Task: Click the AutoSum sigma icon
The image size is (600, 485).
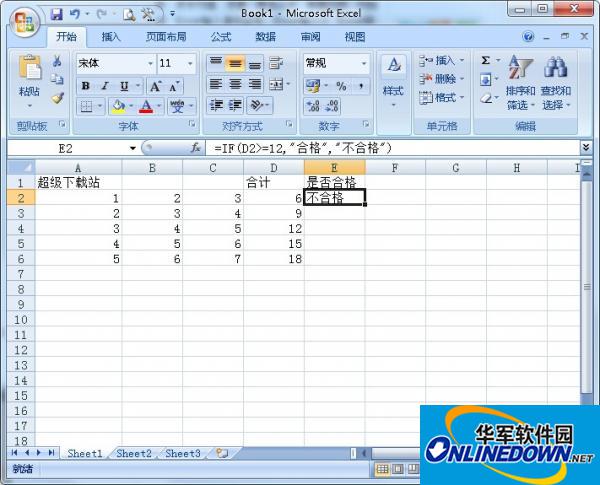Action: click(x=486, y=60)
